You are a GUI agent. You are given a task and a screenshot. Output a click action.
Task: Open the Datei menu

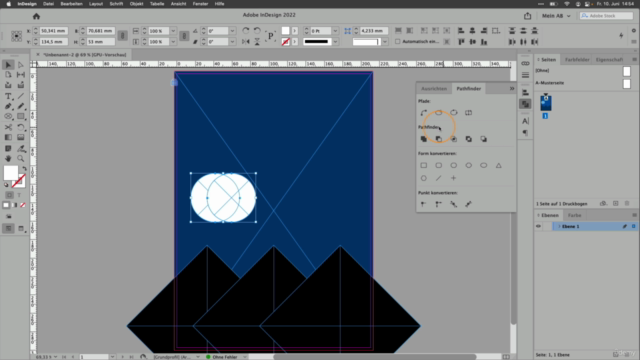[x=48, y=4]
